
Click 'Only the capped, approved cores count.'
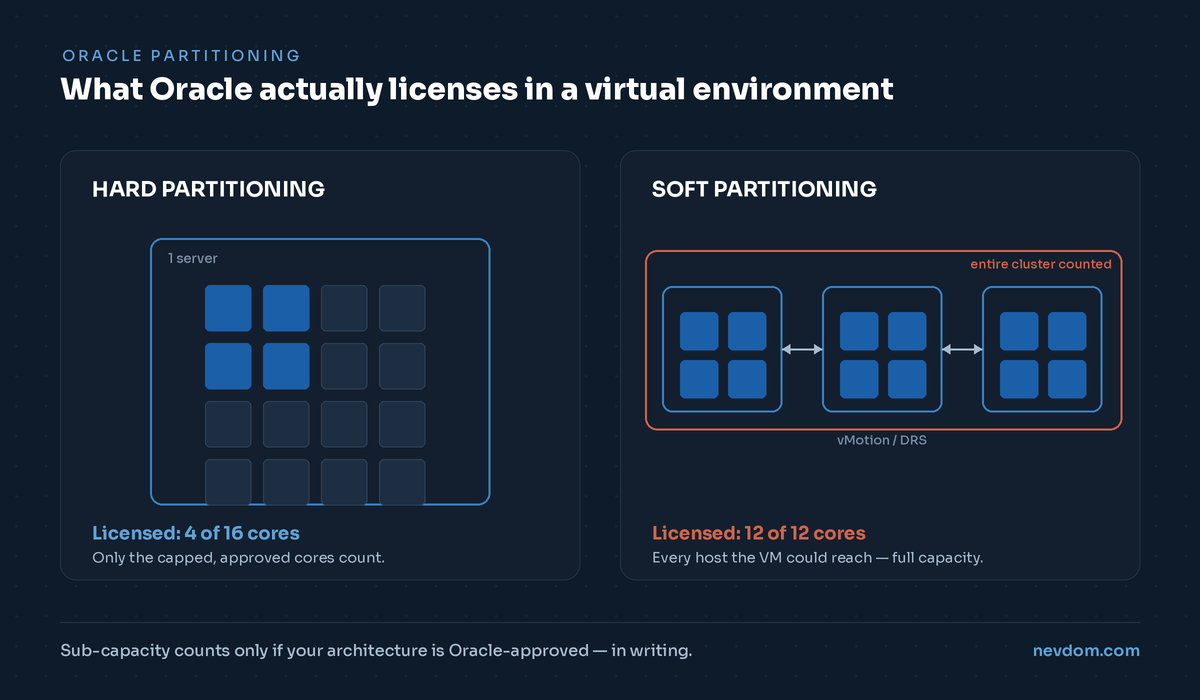point(238,558)
